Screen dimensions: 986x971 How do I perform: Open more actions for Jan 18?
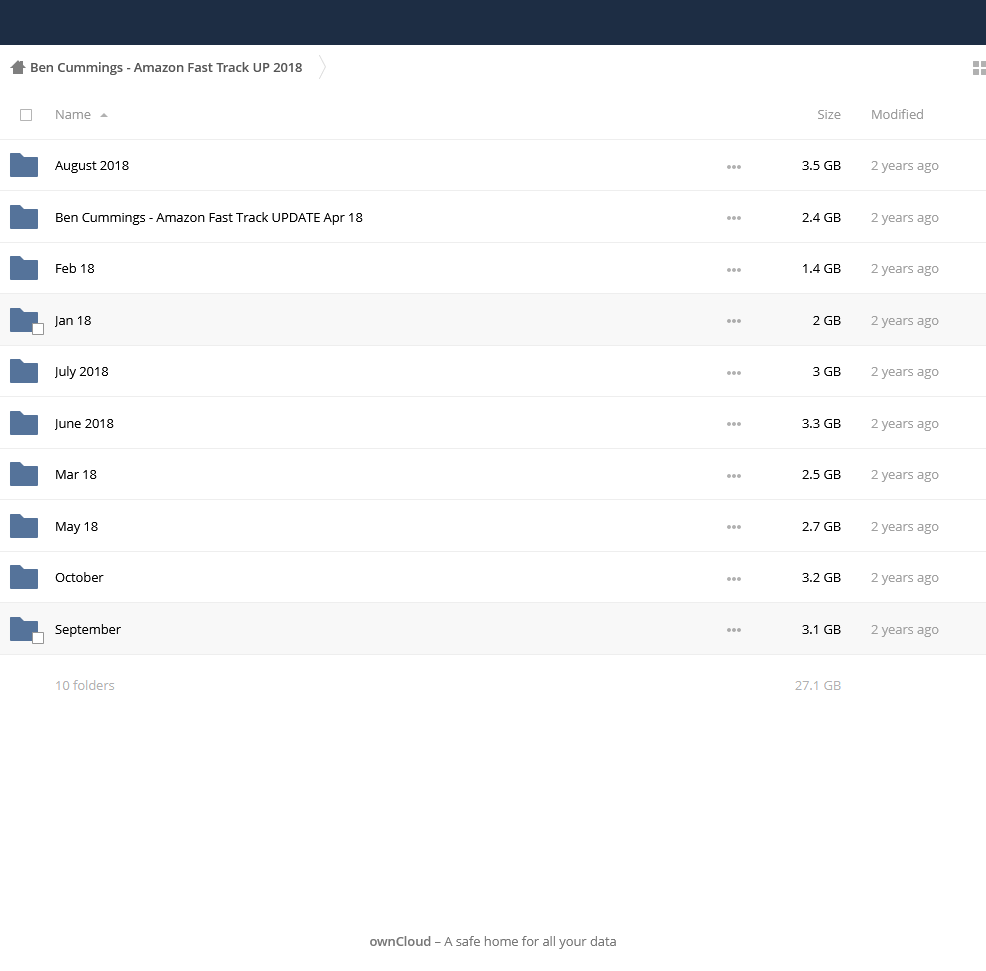(x=733, y=321)
